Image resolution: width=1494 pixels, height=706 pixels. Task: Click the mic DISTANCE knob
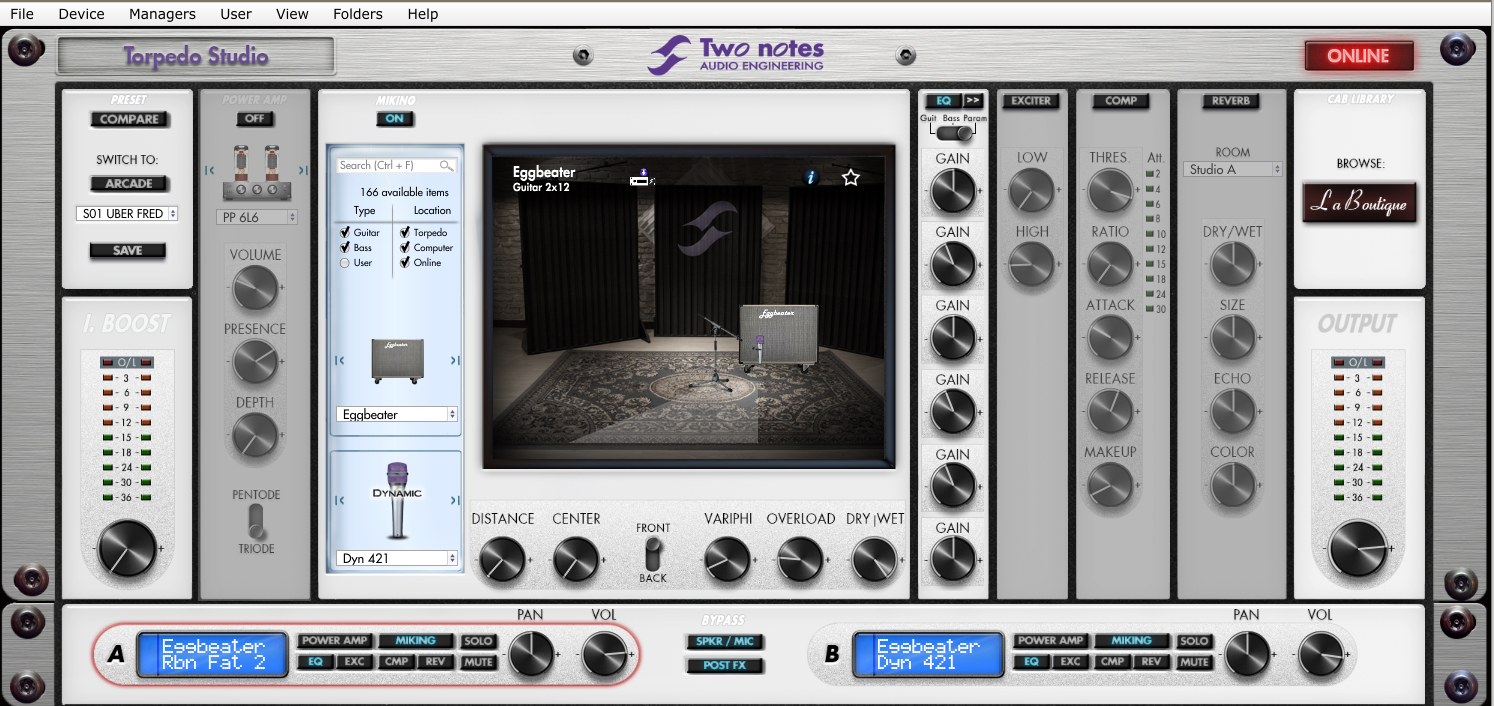(502, 559)
